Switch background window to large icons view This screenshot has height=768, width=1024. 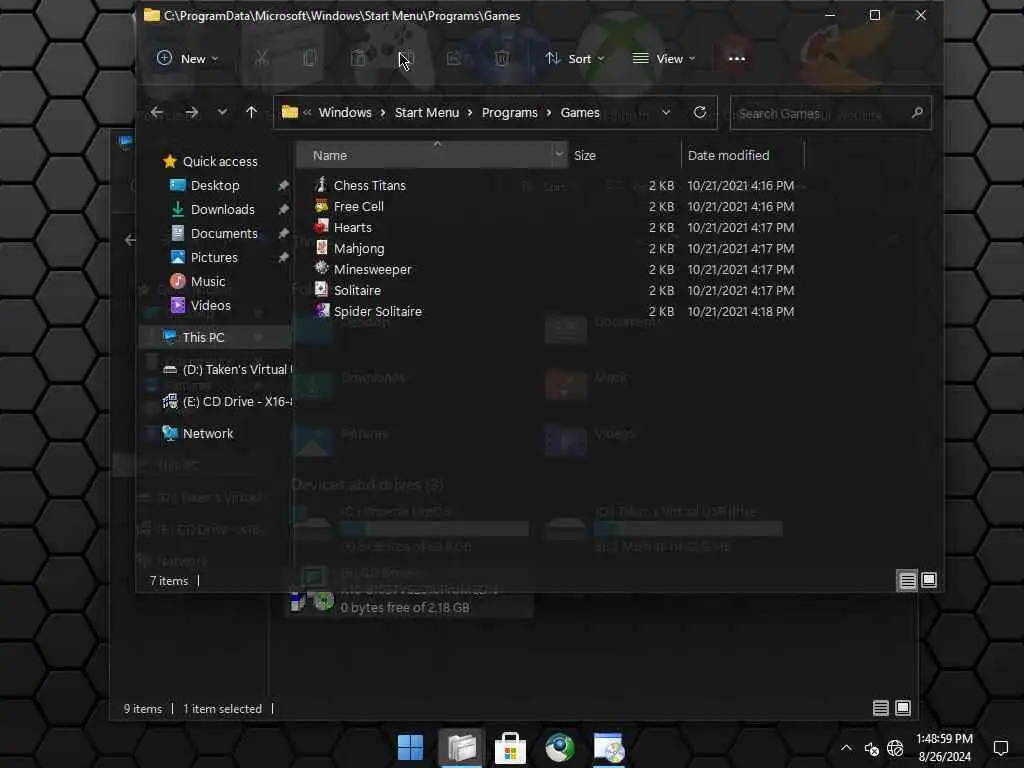903,708
